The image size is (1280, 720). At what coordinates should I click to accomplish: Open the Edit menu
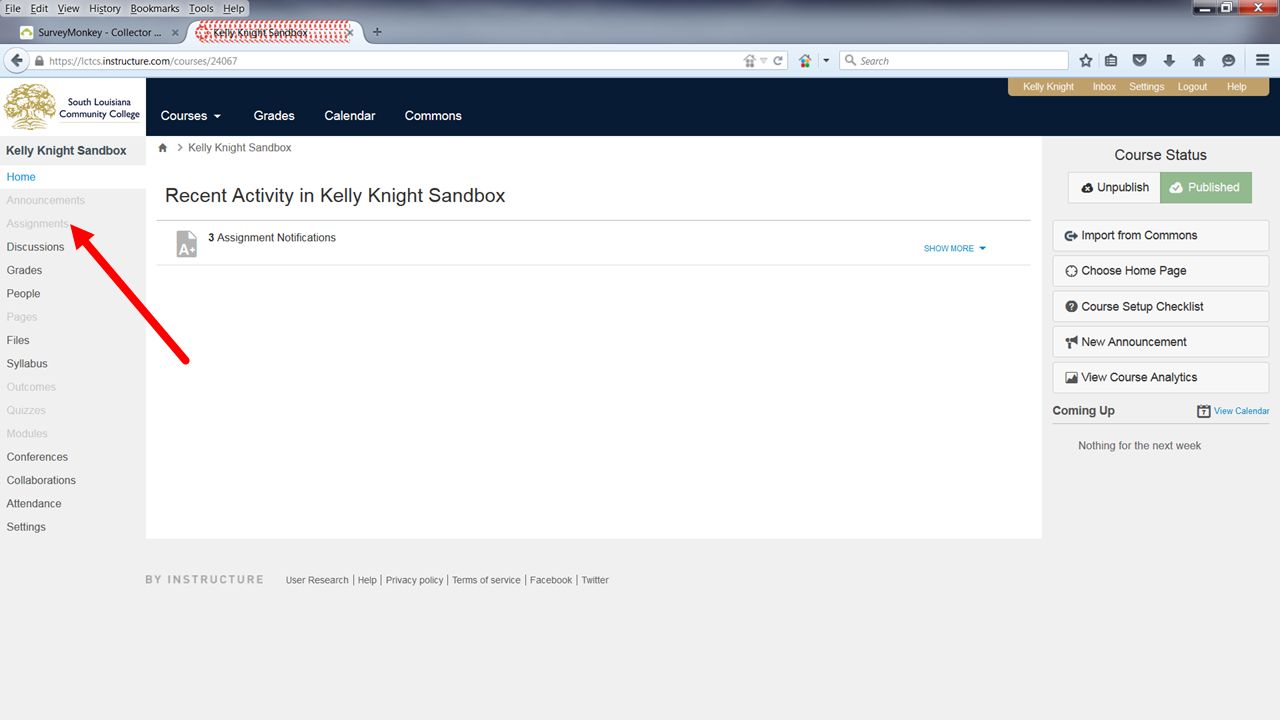coord(39,8)
